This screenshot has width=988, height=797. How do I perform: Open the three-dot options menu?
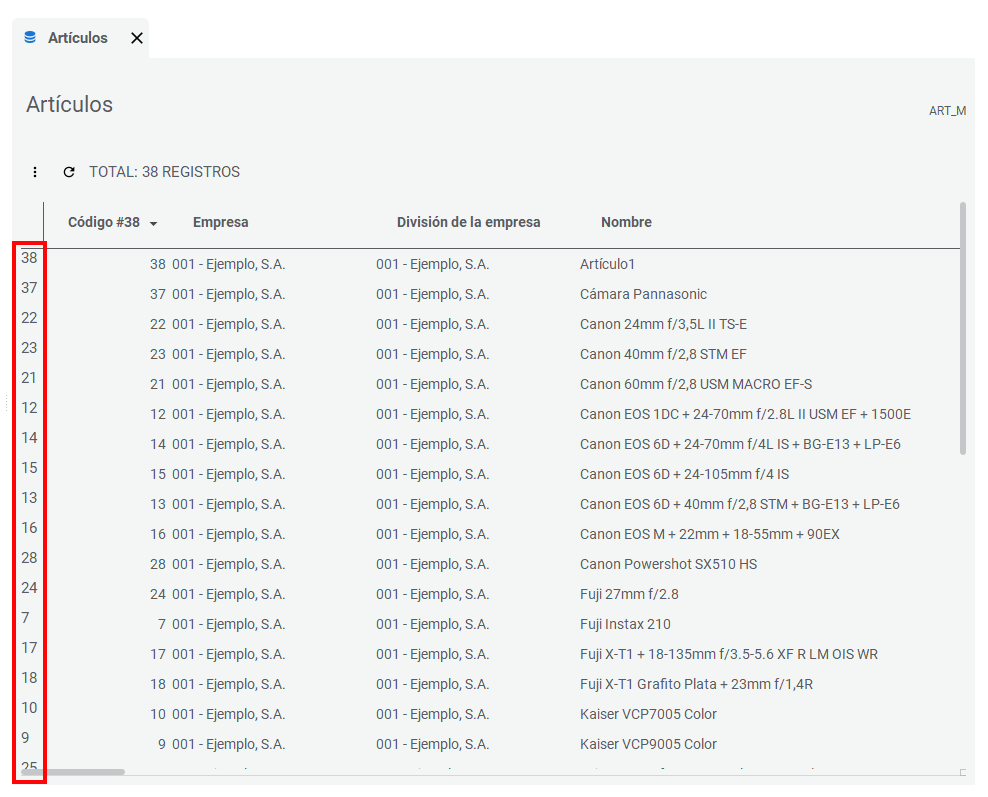35,172
